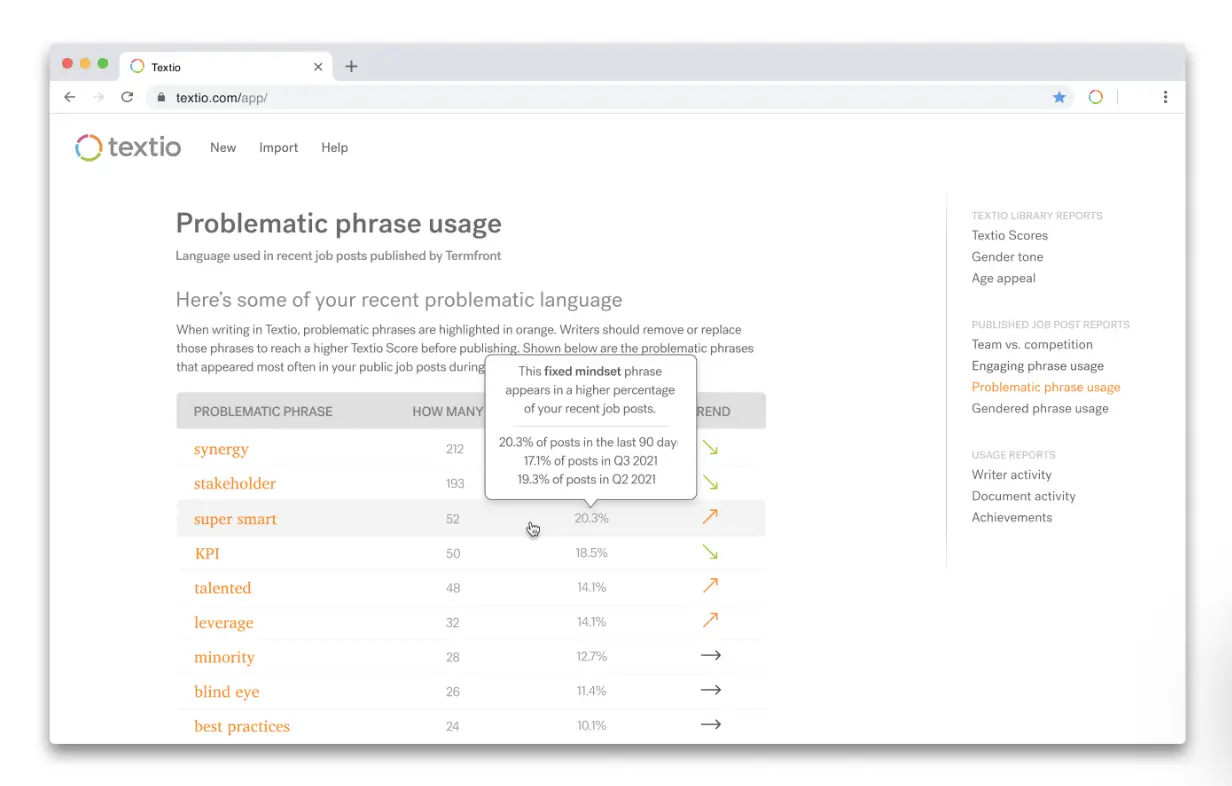Open the Textio browser extension icon
The height and width of the screenshot is (786, 1232).
[1095, 97]
